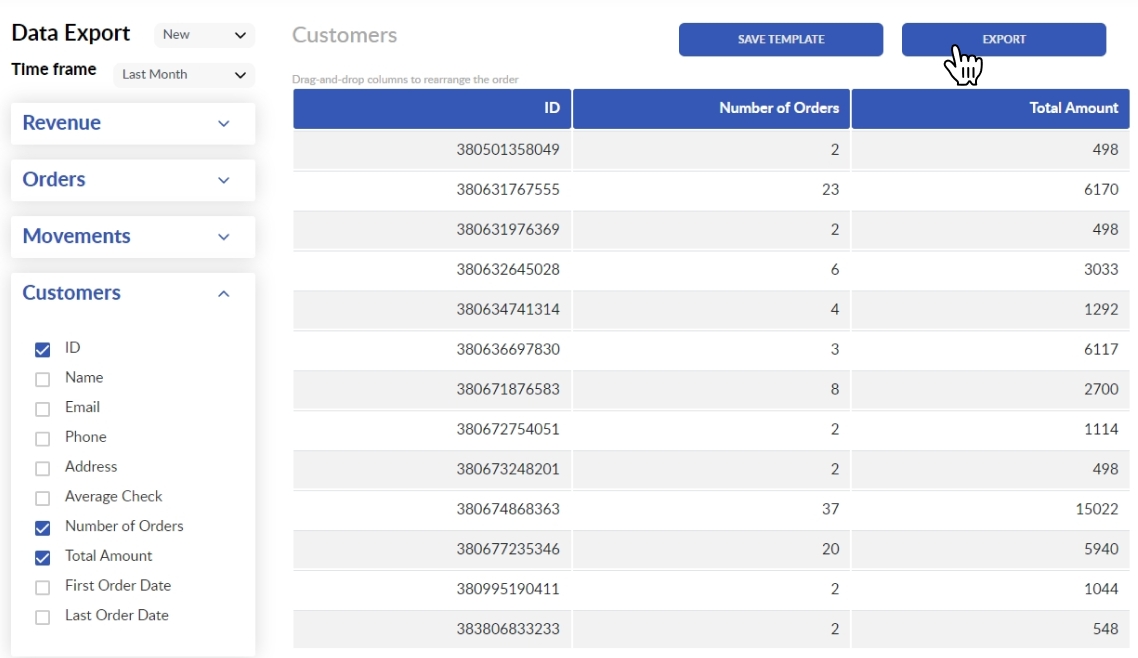Click the Data Export title
Viewport: 1138px width, 658px height.
tap(70, 33)
